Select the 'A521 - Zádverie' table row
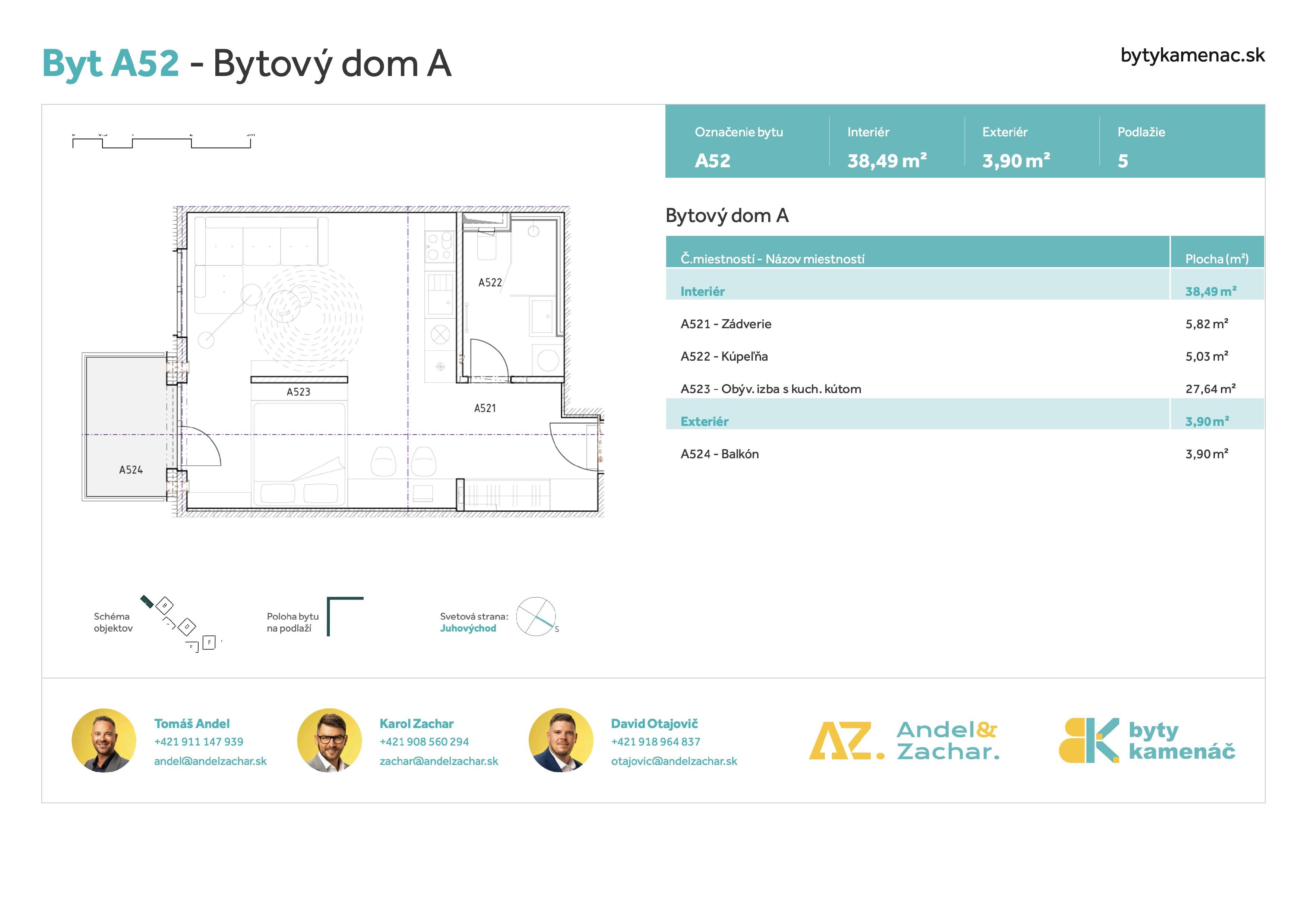1307x924 pixels. point(965,324)
